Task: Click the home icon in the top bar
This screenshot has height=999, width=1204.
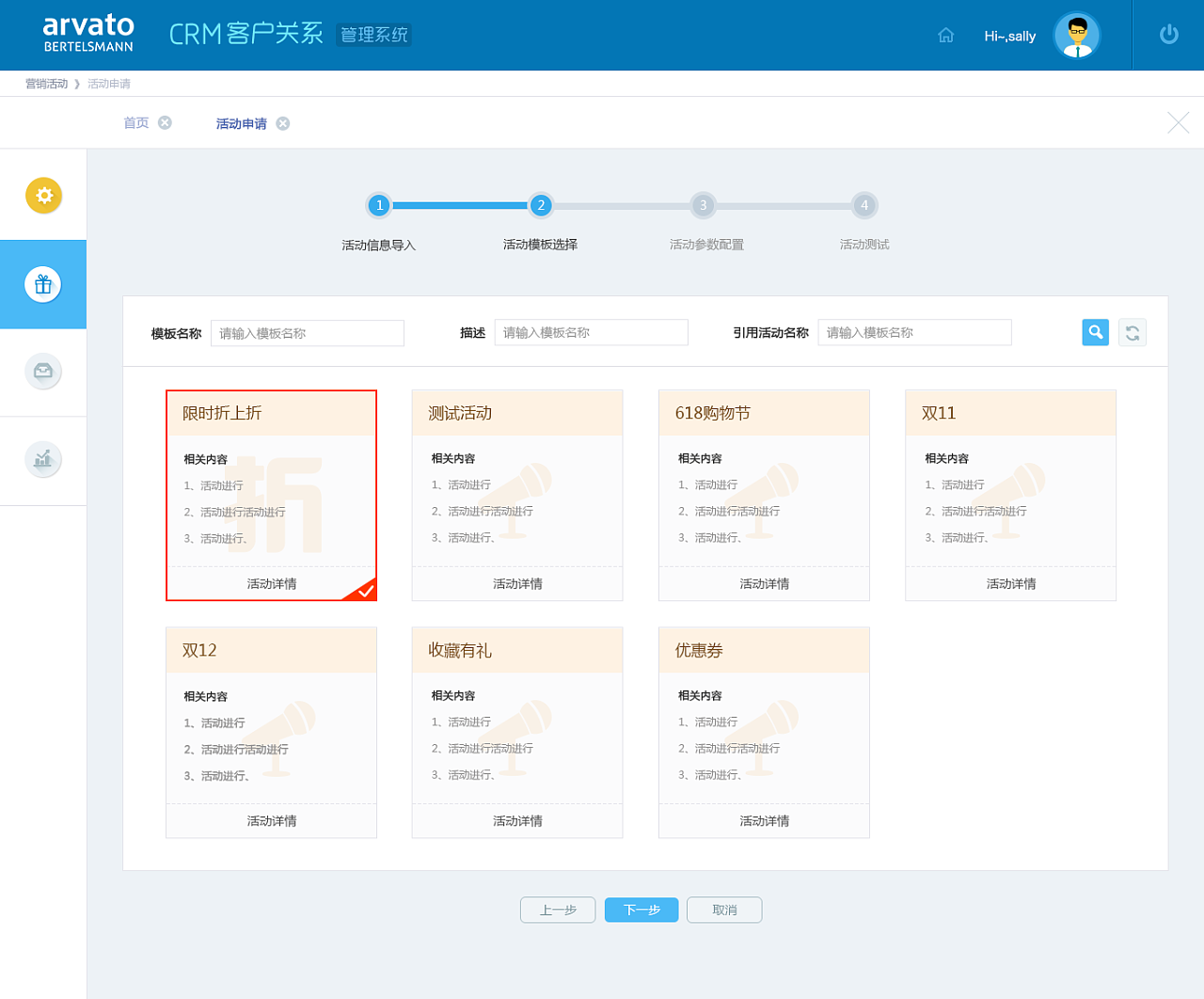Action: click(945, 35)
